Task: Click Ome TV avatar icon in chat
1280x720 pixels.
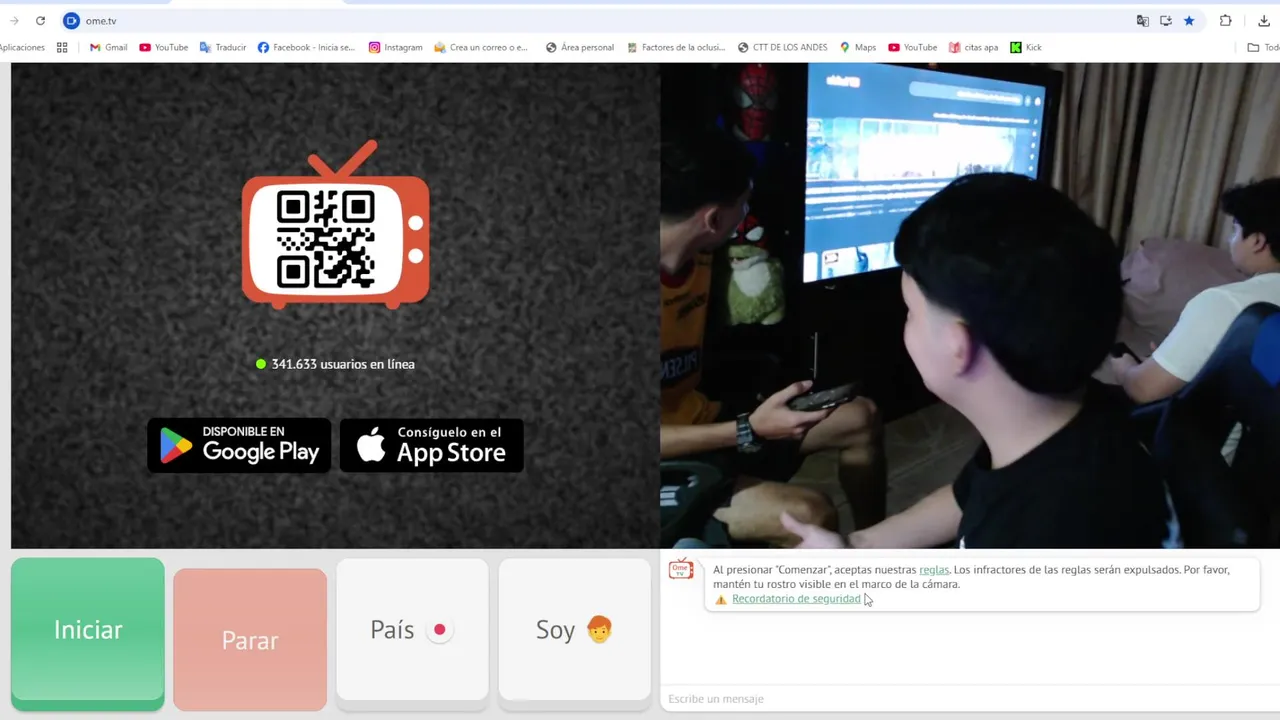Action: click(681, 569)
